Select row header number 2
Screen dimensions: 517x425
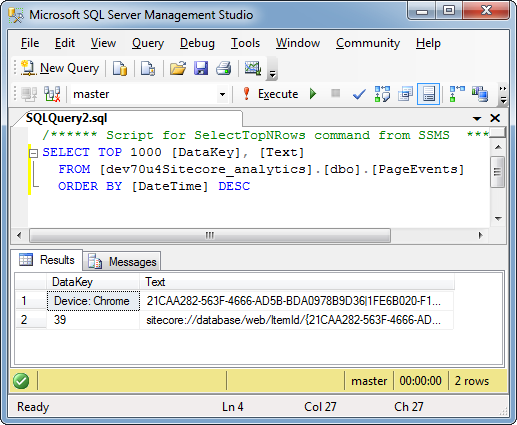click(31, 320)
